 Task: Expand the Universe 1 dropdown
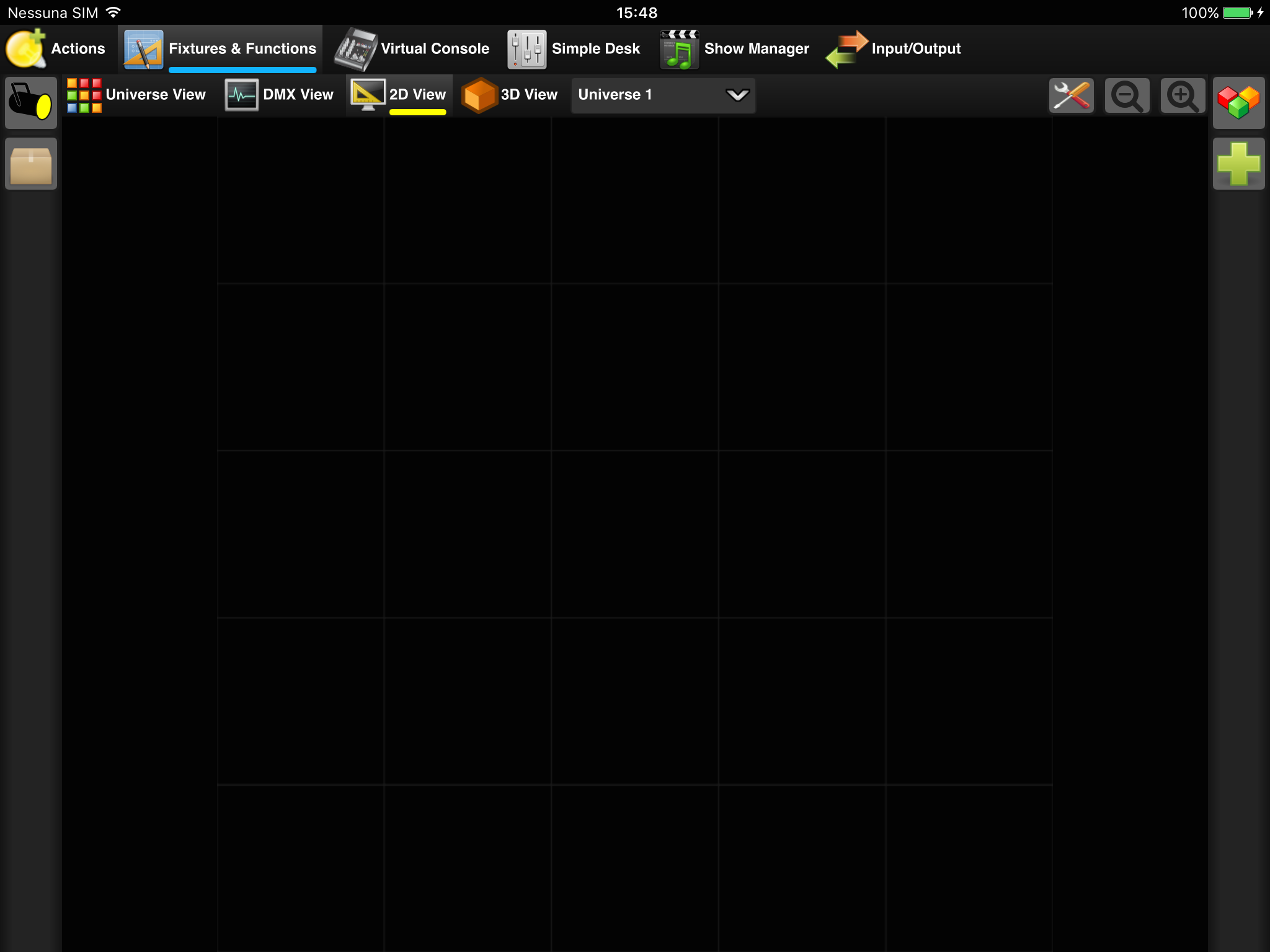tap(663, 95)
